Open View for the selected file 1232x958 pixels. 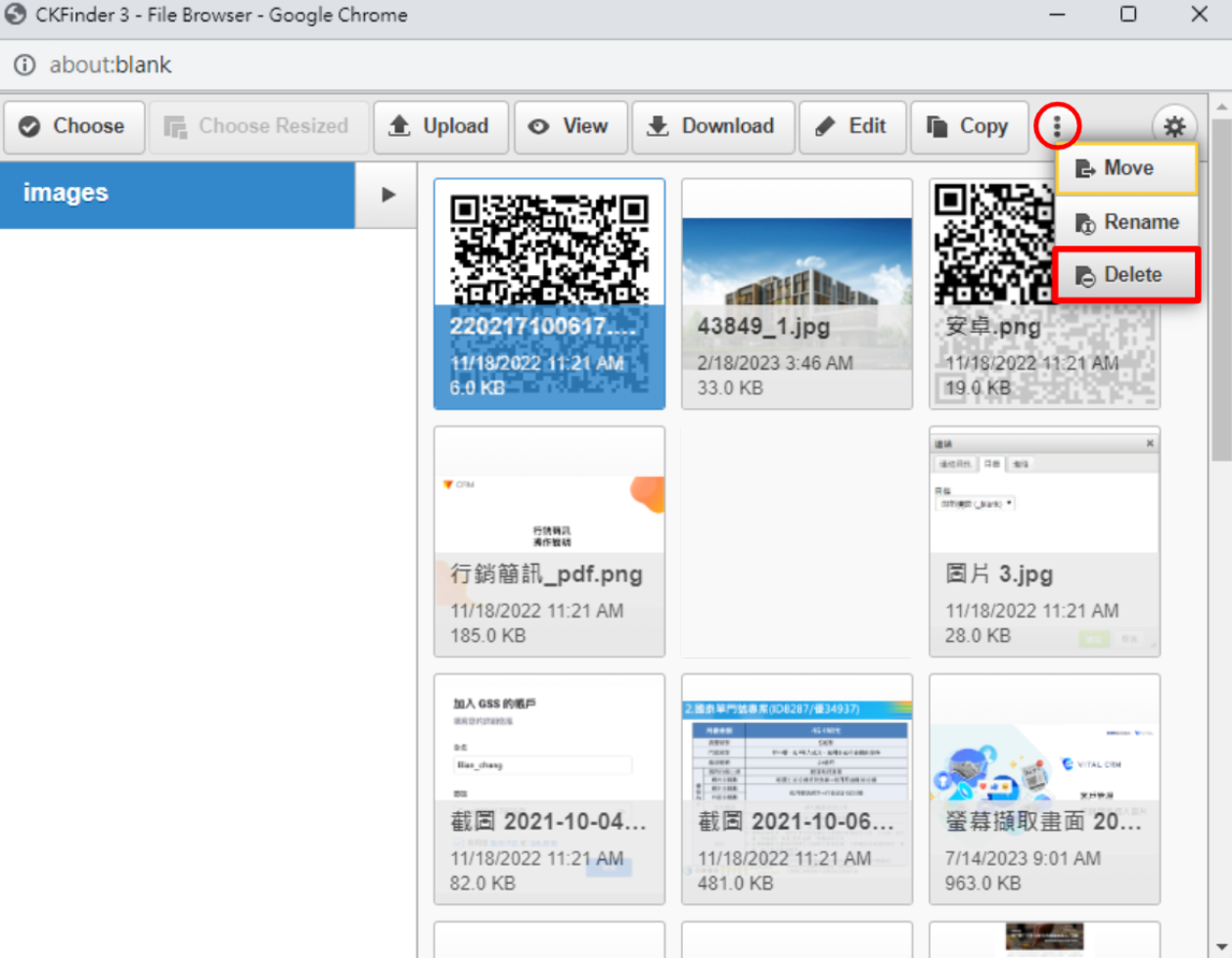pos(570,127)
